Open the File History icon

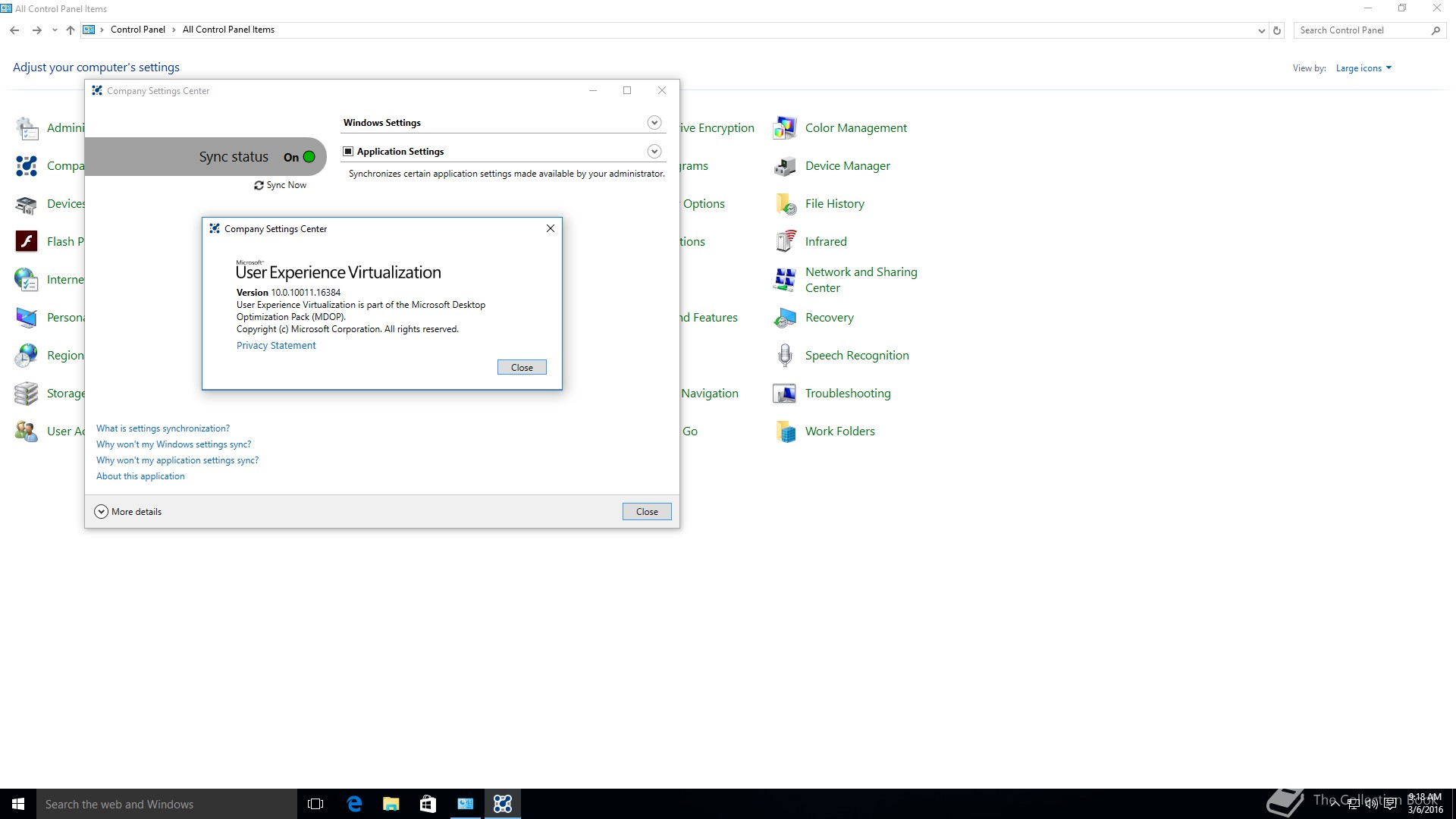point(785,204)
